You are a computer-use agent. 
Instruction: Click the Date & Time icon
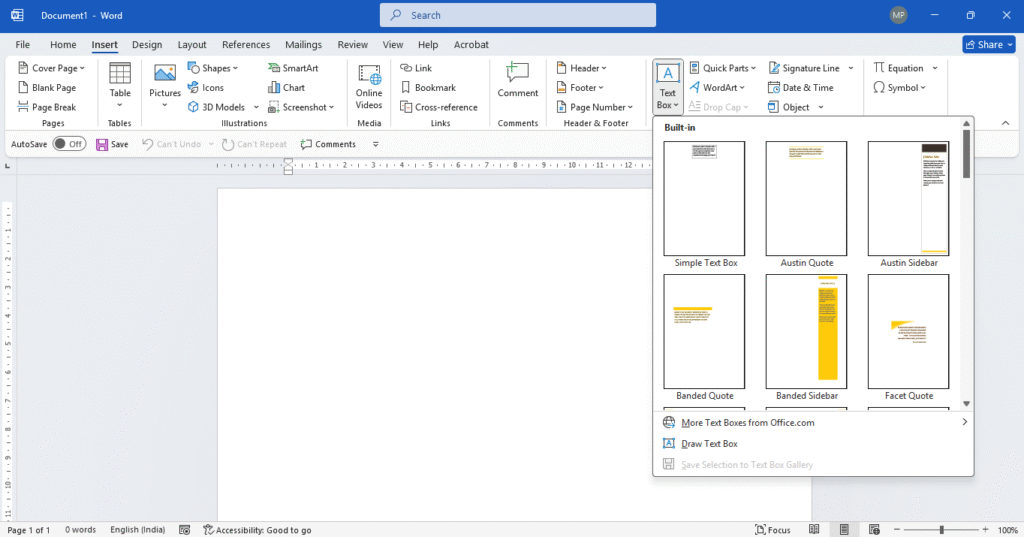coord(775,88)
